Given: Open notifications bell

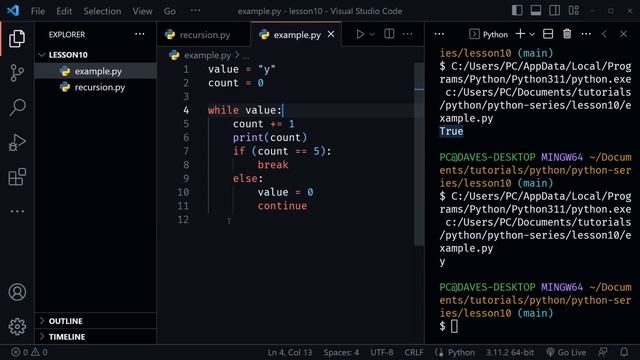Looking at the screenshot, I should pos(624,352).
